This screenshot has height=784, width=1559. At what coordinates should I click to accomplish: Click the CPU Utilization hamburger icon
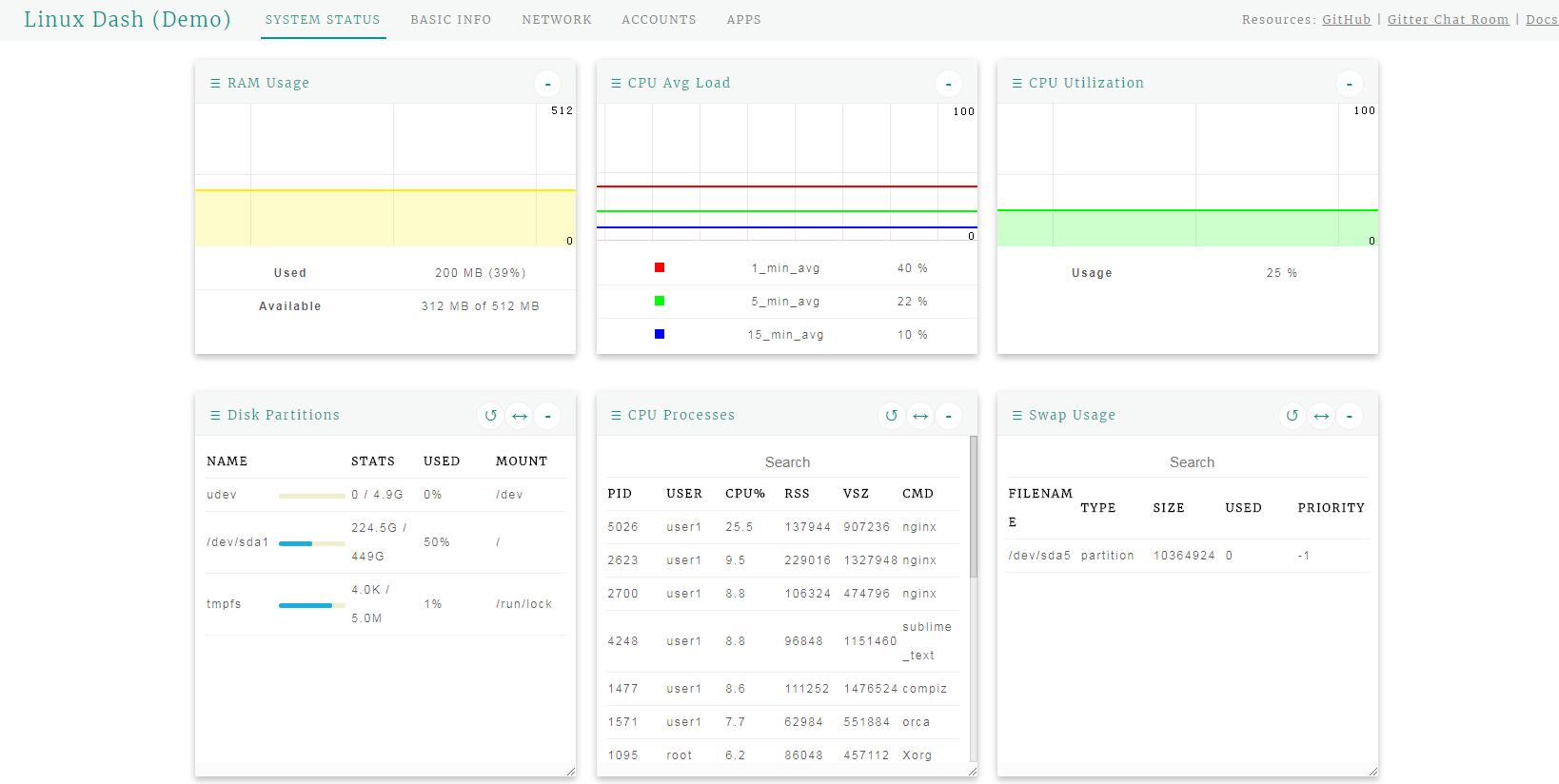click(1016, 84)
